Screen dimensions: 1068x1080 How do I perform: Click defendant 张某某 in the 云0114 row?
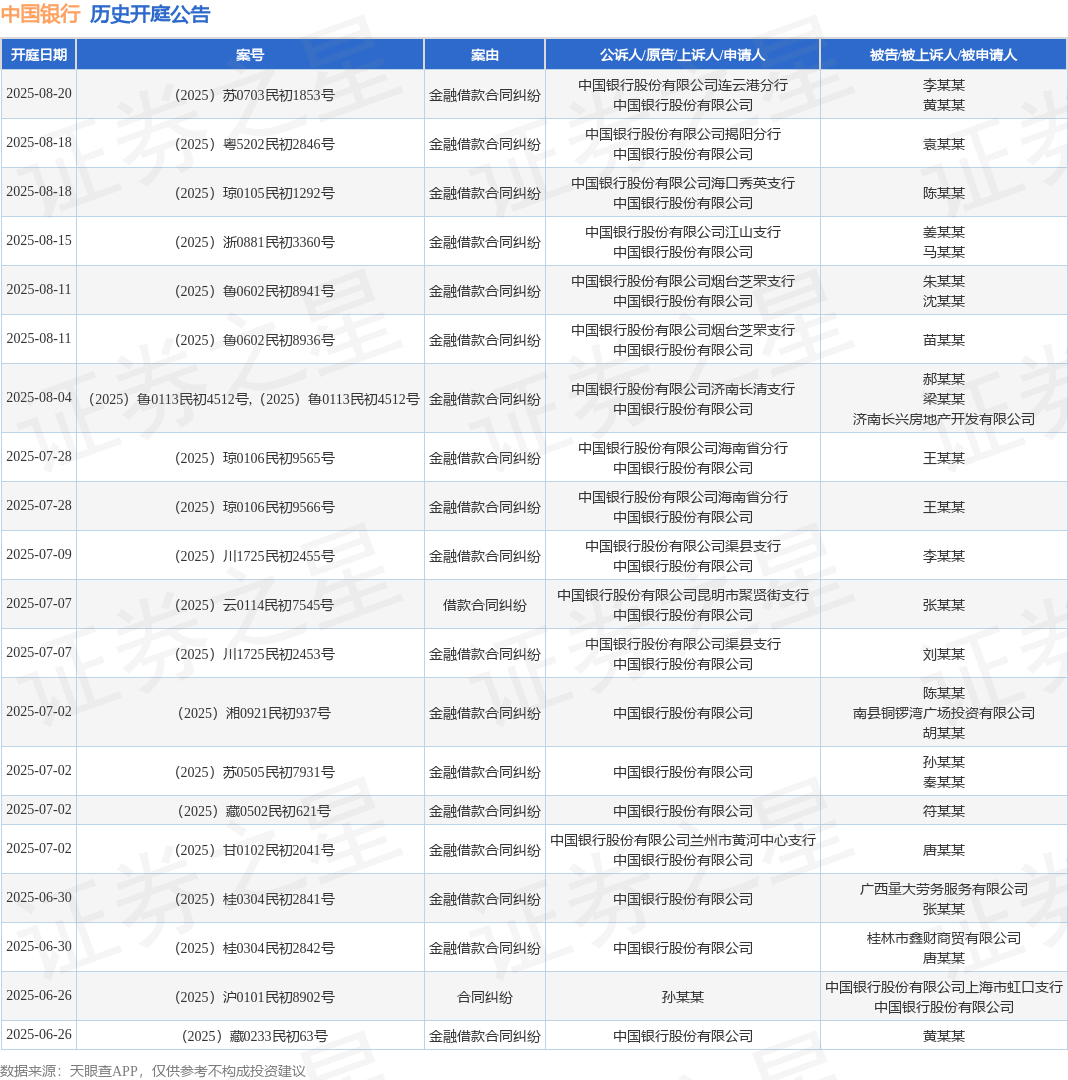click(943, 605)
